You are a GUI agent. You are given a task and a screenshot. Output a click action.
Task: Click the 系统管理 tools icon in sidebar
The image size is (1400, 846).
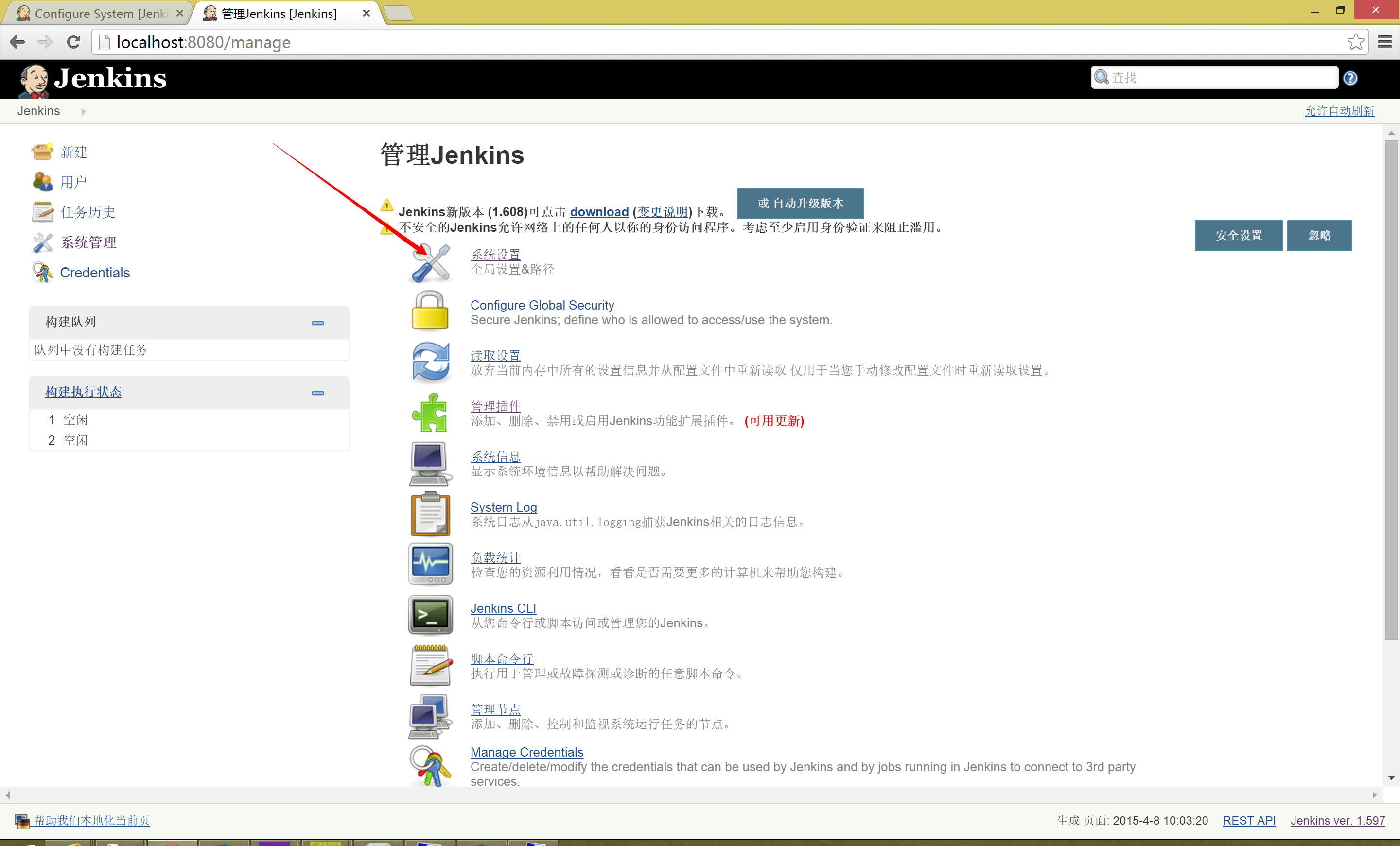tap(42, 242)
